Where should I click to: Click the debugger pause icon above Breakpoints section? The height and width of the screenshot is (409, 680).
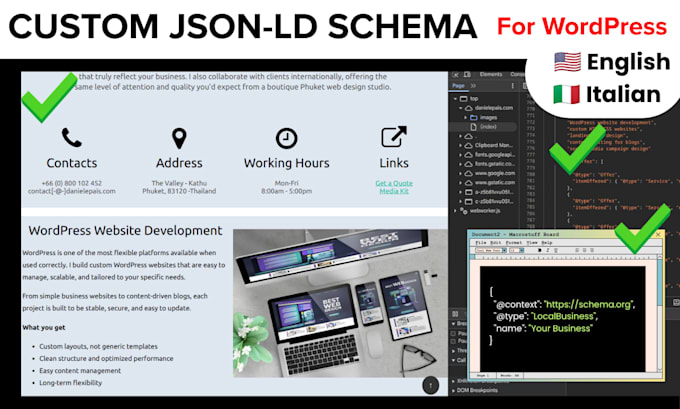click(x=455, y=314)
